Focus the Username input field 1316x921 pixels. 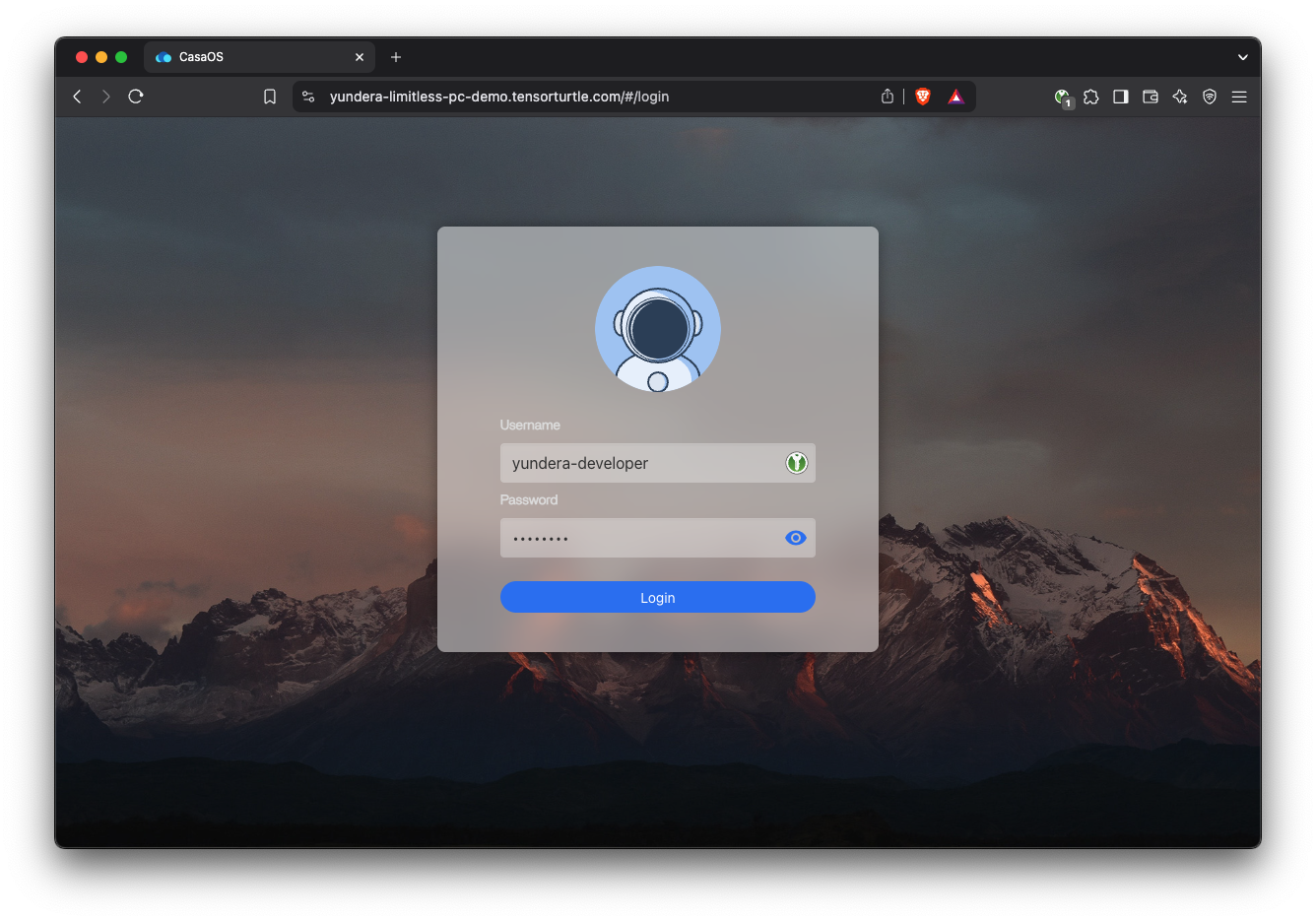(x=640, y=463)
